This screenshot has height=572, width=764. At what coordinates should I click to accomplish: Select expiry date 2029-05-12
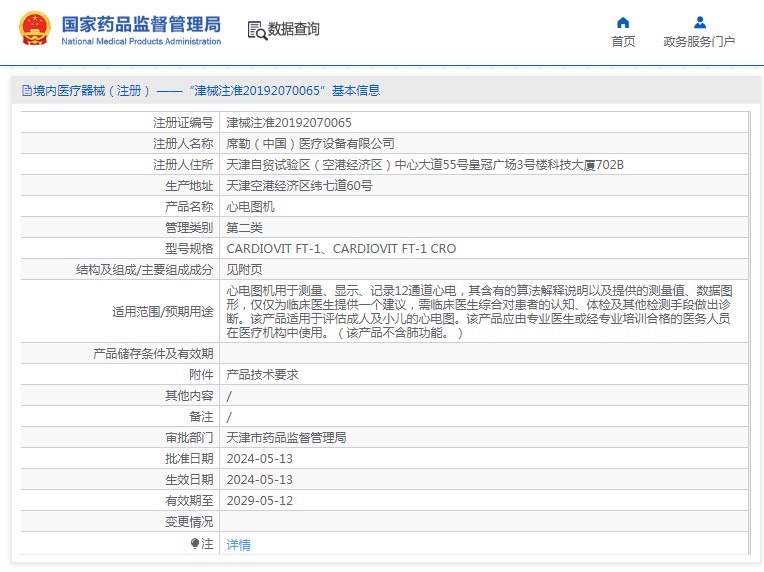click(x=260, y=500)
